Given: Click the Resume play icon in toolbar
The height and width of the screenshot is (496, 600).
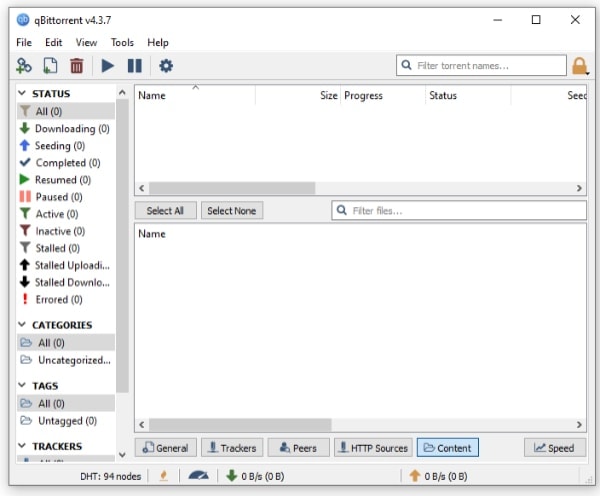Looking at the screenshot, I should (108, 65).
